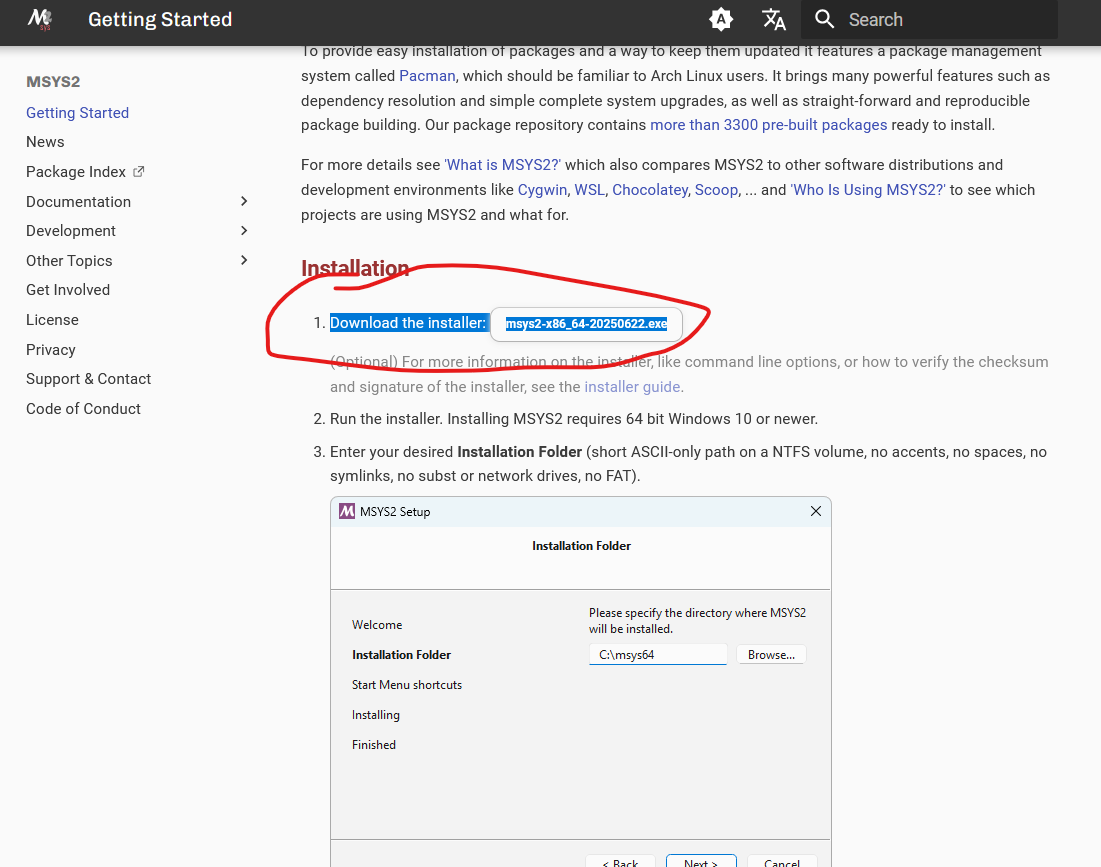The image size is (1101, 867).
Task: Follow the Pacman link
Action: coord(427,76)
